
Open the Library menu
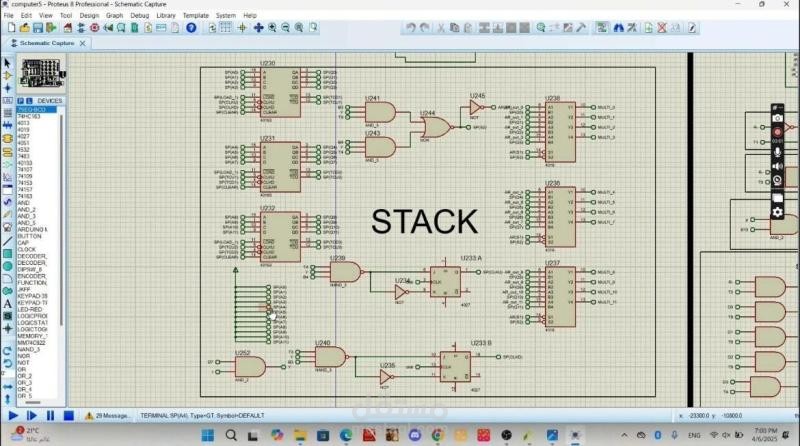[166, 15]
